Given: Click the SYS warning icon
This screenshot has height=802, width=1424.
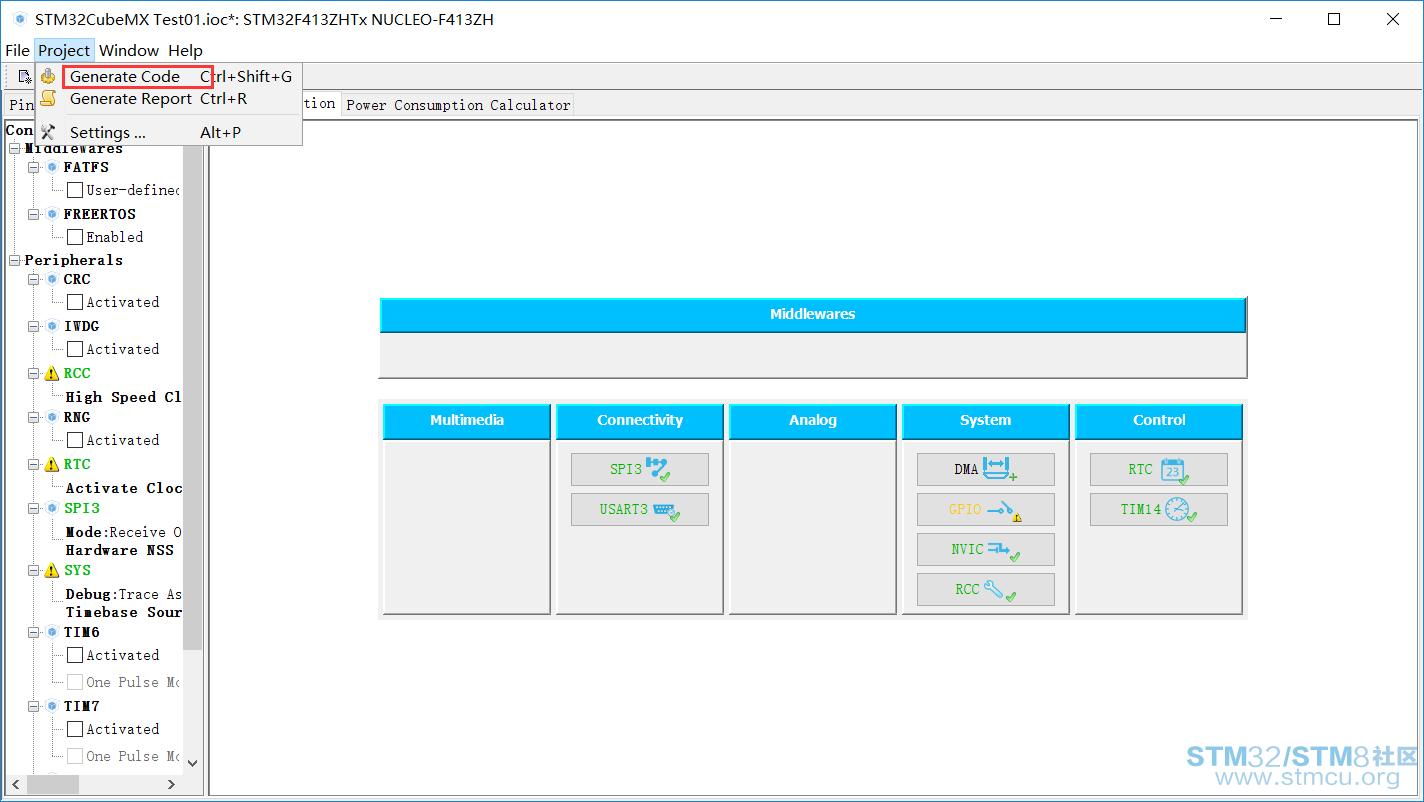Looking at the screenshot, I should pos(52,570).
